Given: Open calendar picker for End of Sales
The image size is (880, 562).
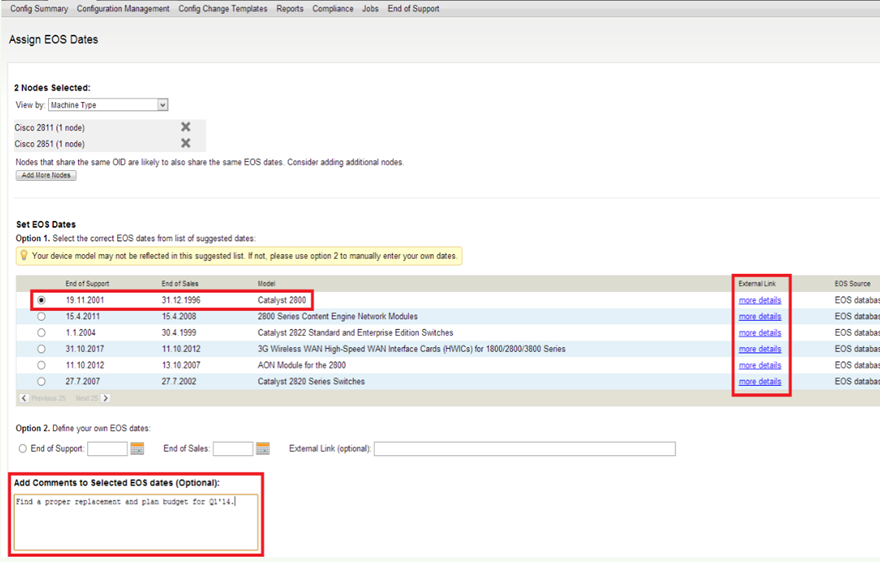Looking at the screenshot, I should pyautogui.click(x=263, y=448).
